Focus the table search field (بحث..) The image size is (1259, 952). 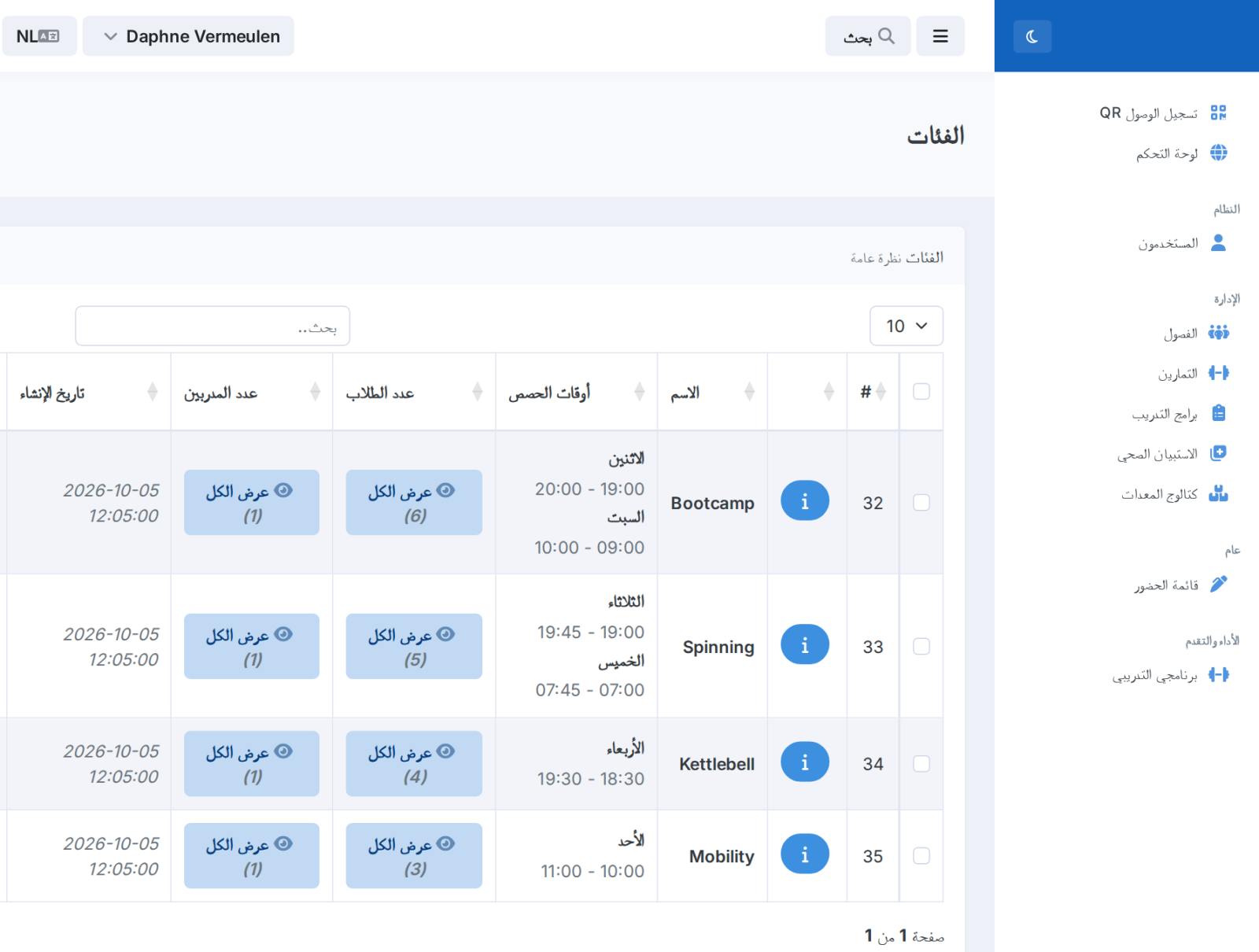(212, 326)
